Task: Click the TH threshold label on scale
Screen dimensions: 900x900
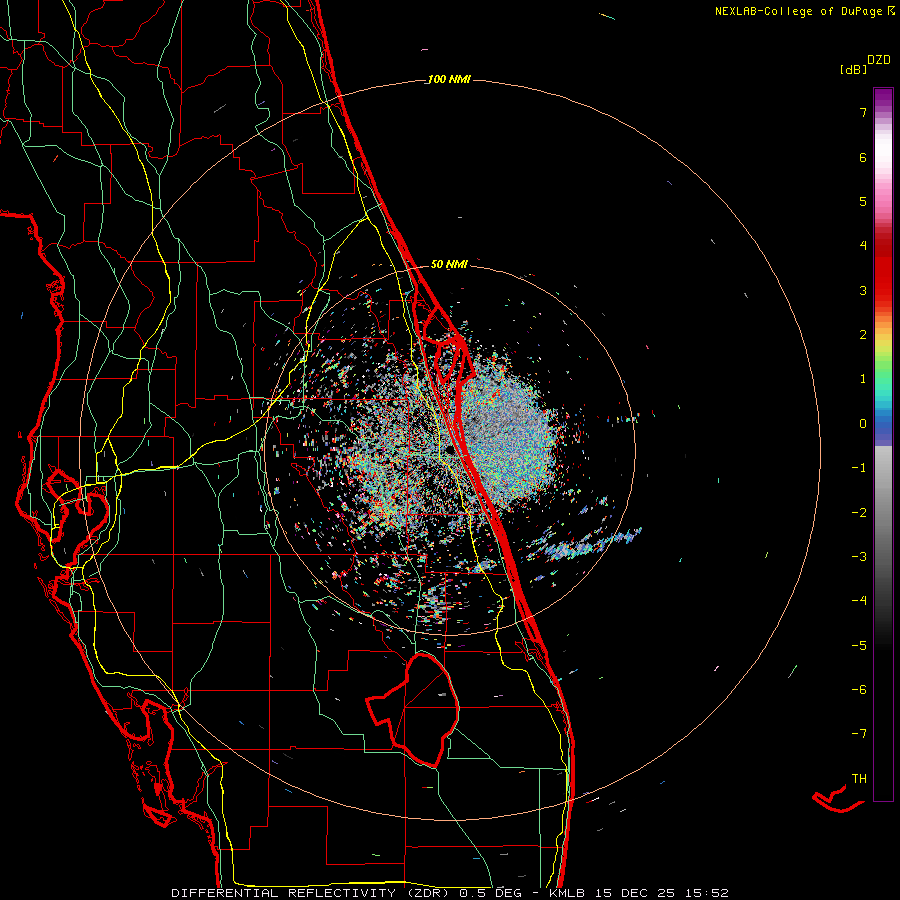Action: (859, 778)
